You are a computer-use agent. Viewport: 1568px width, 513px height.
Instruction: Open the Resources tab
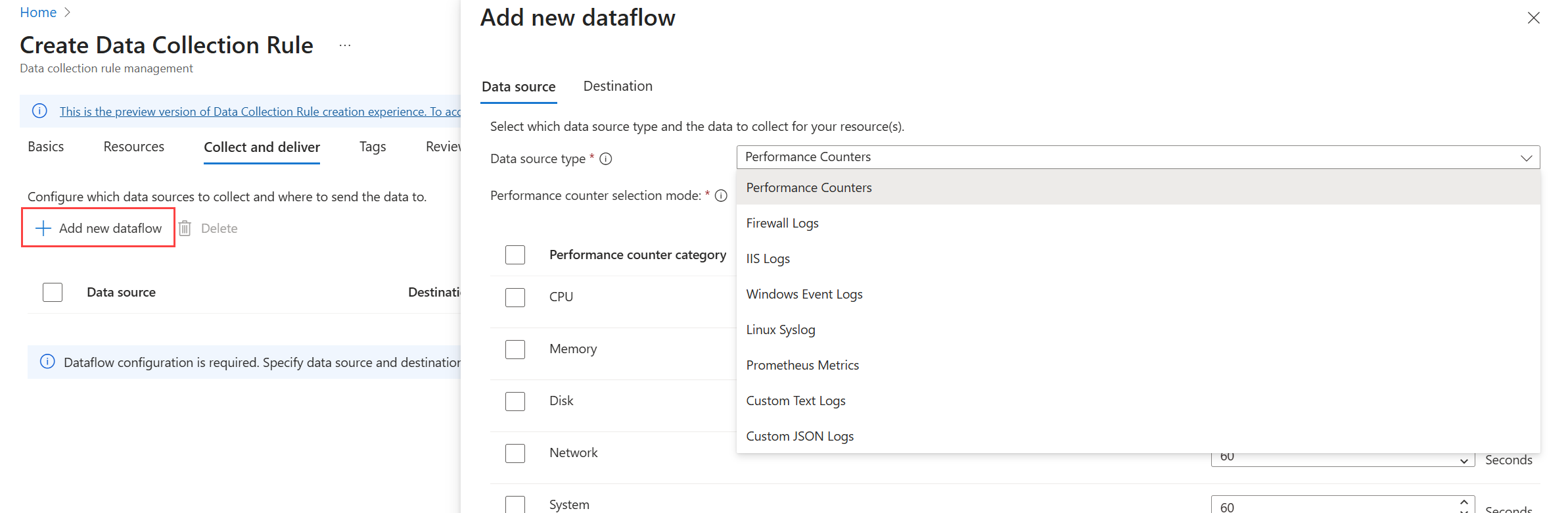[134, 147]
